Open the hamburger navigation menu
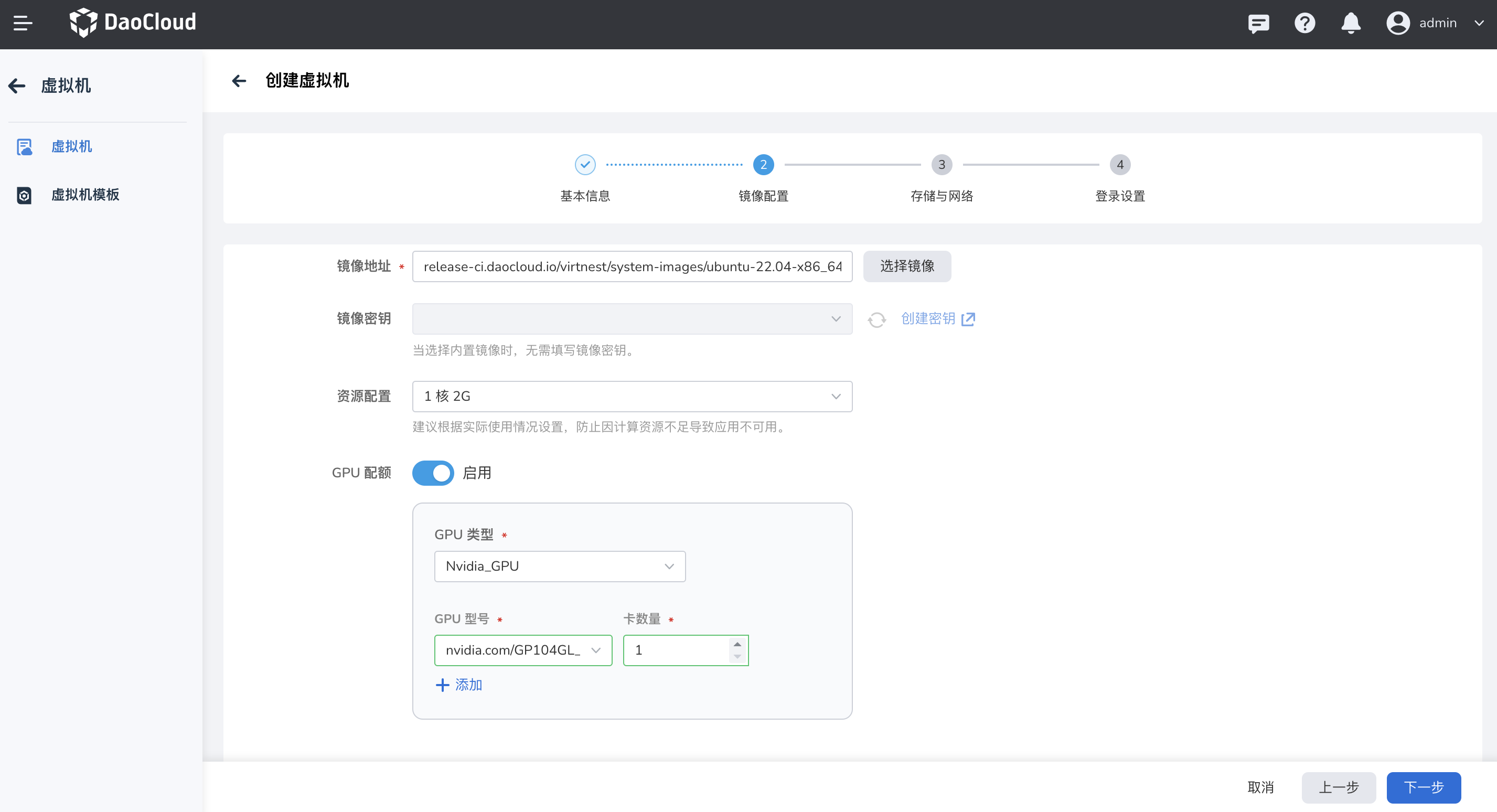 (23, 23)
